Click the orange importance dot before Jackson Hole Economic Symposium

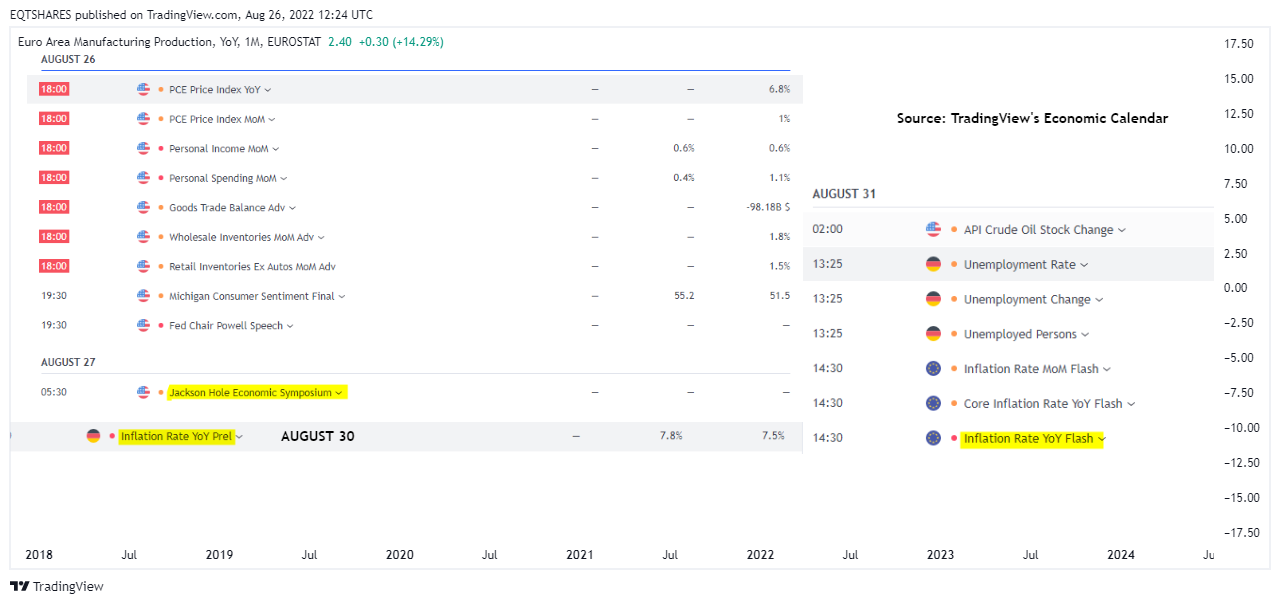[x=161, y=392]
